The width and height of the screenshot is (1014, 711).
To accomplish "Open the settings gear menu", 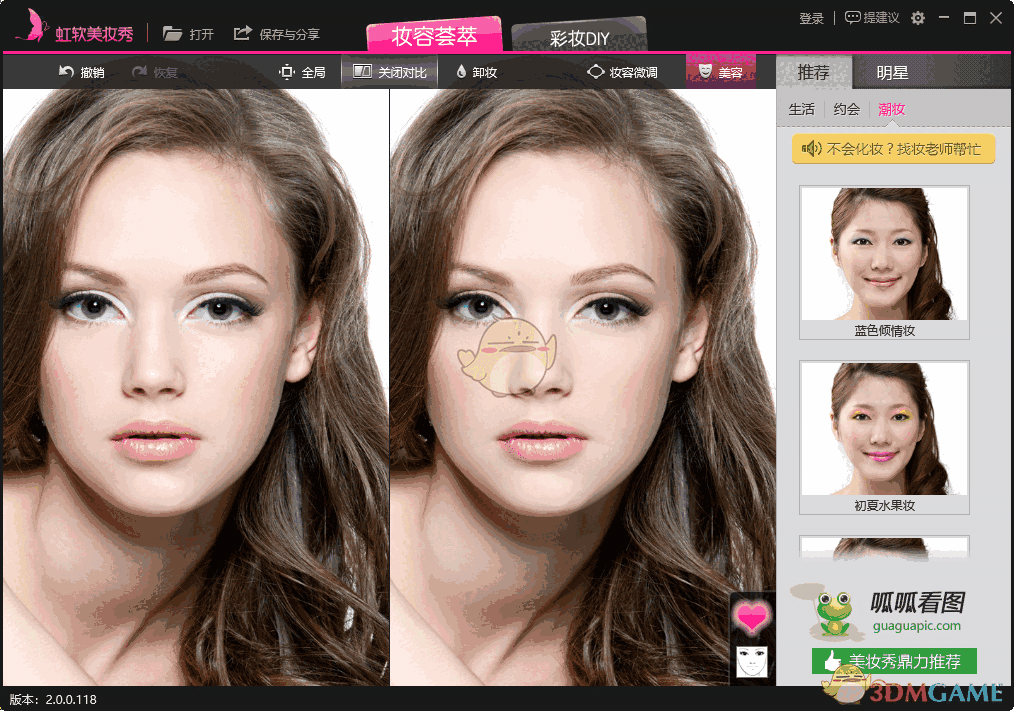I will [916, 17].
